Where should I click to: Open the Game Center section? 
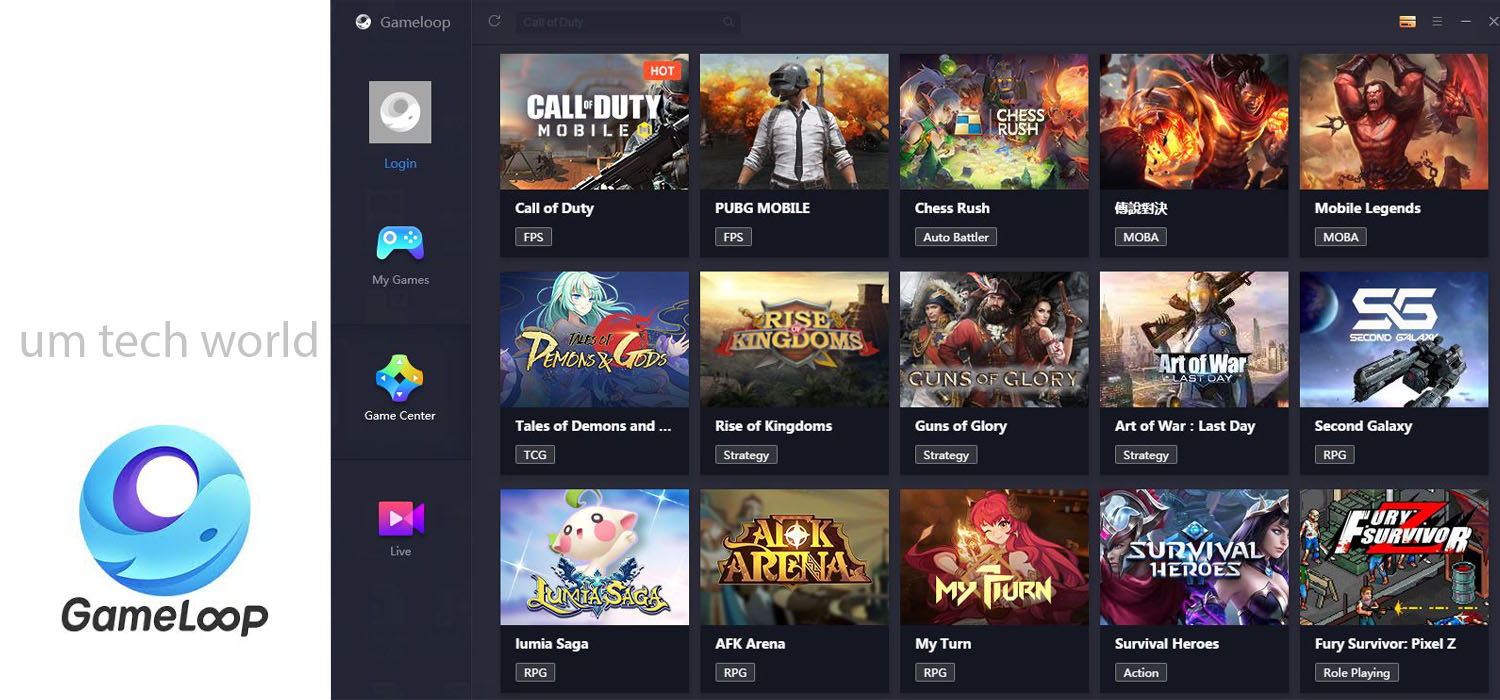[x=400, y=389]
